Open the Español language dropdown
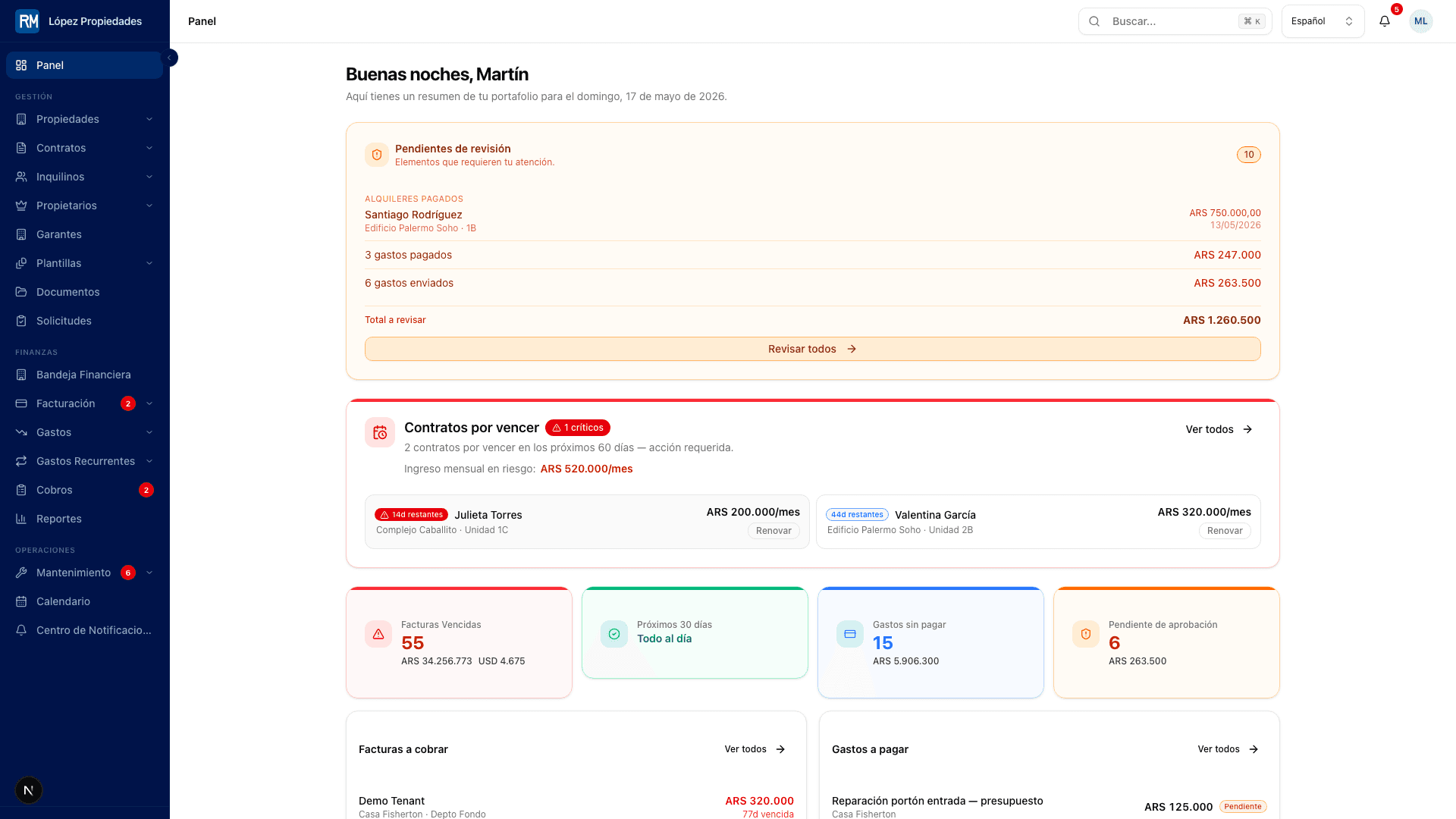The height and width of the screenshot is (819, 1456). pyautogui.click(x=1323, y=21)
